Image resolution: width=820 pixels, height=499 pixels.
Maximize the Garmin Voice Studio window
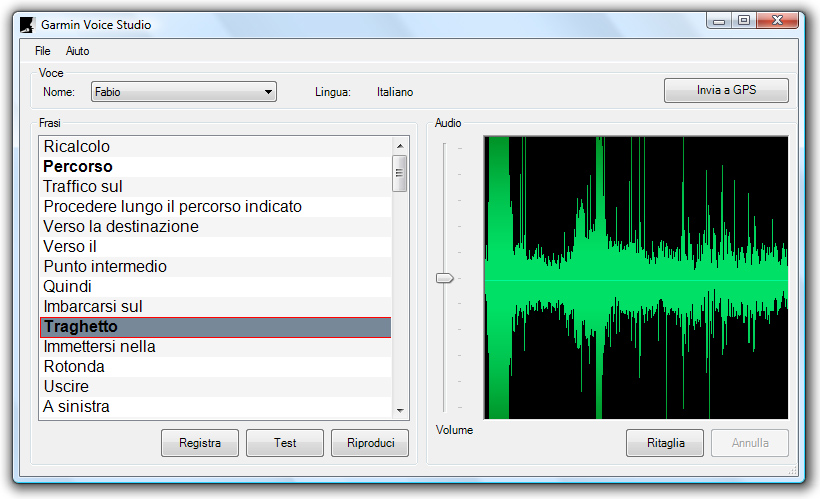point(744,21)
